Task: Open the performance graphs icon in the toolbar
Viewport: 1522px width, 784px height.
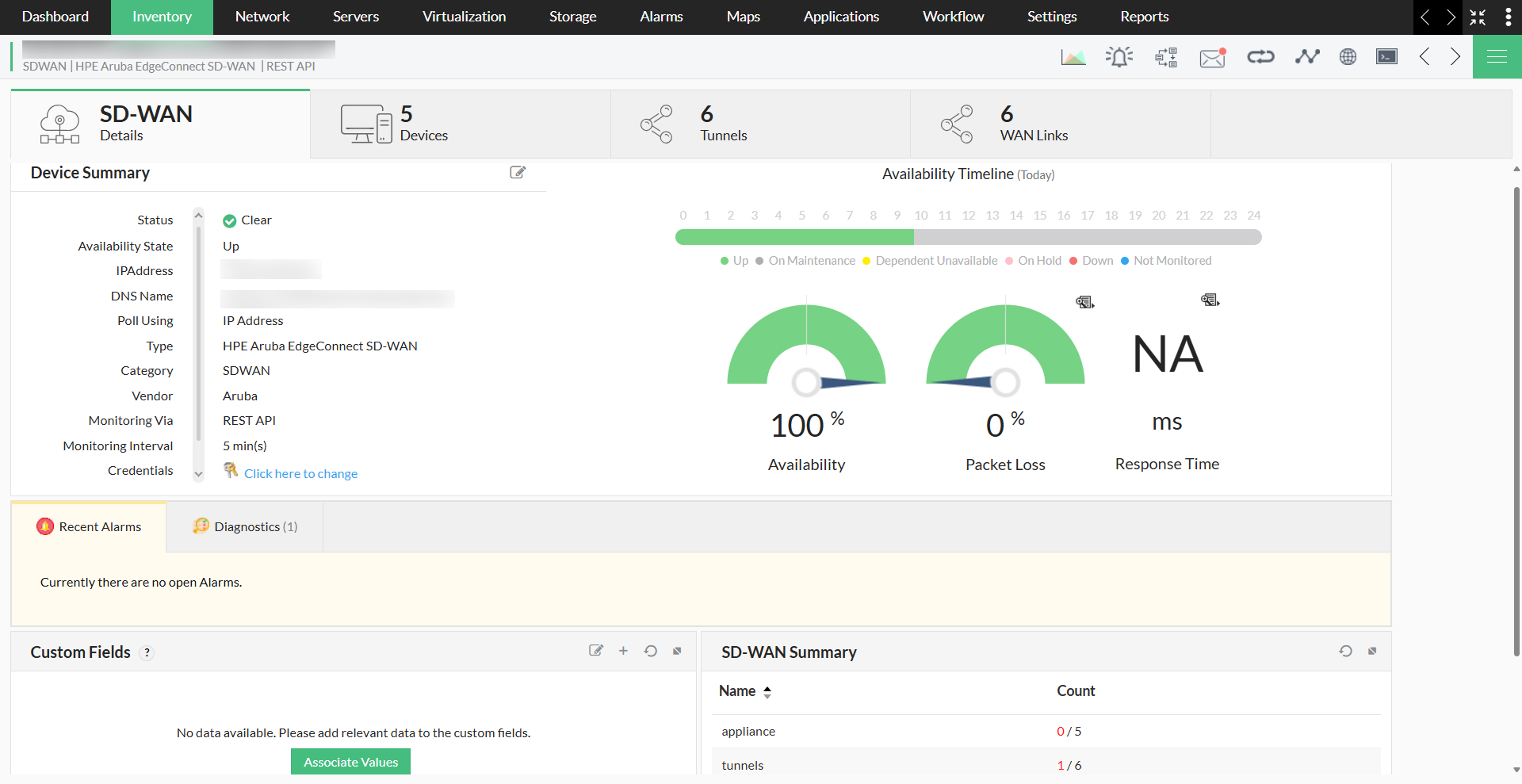Action: (1073, 56)
